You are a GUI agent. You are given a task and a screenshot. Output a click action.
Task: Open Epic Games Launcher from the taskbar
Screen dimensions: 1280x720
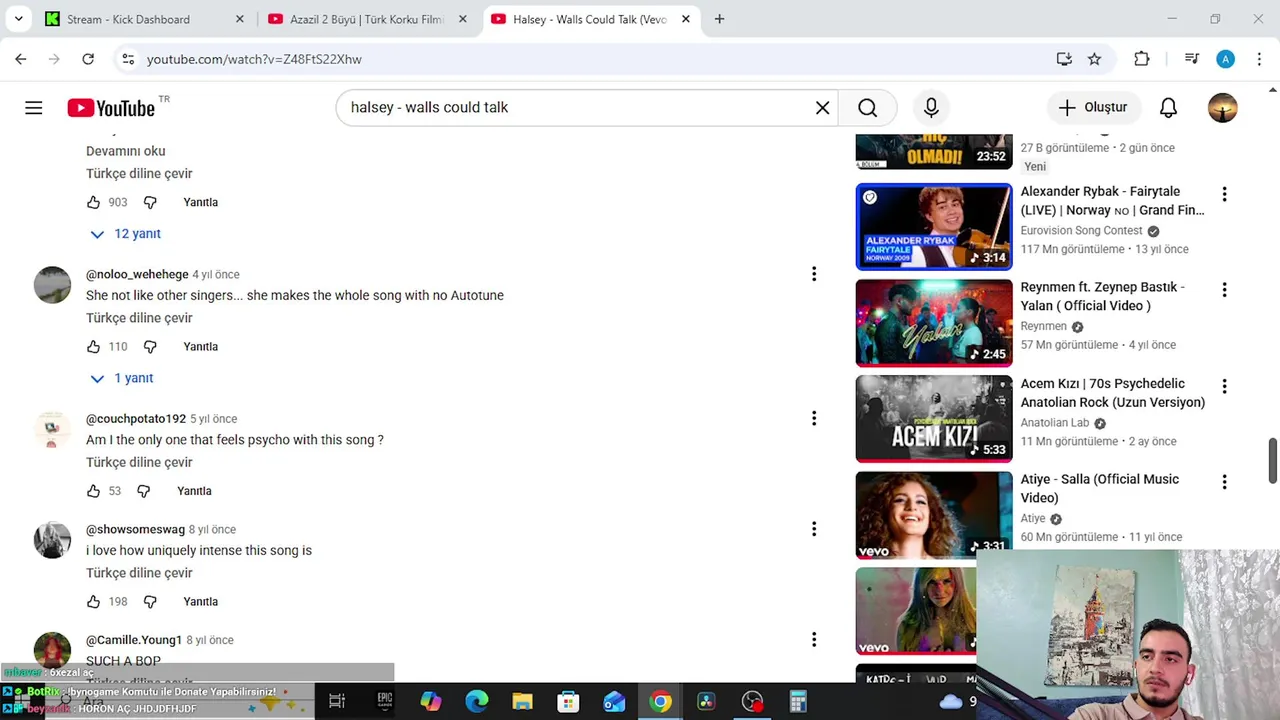tap(384, 702)
